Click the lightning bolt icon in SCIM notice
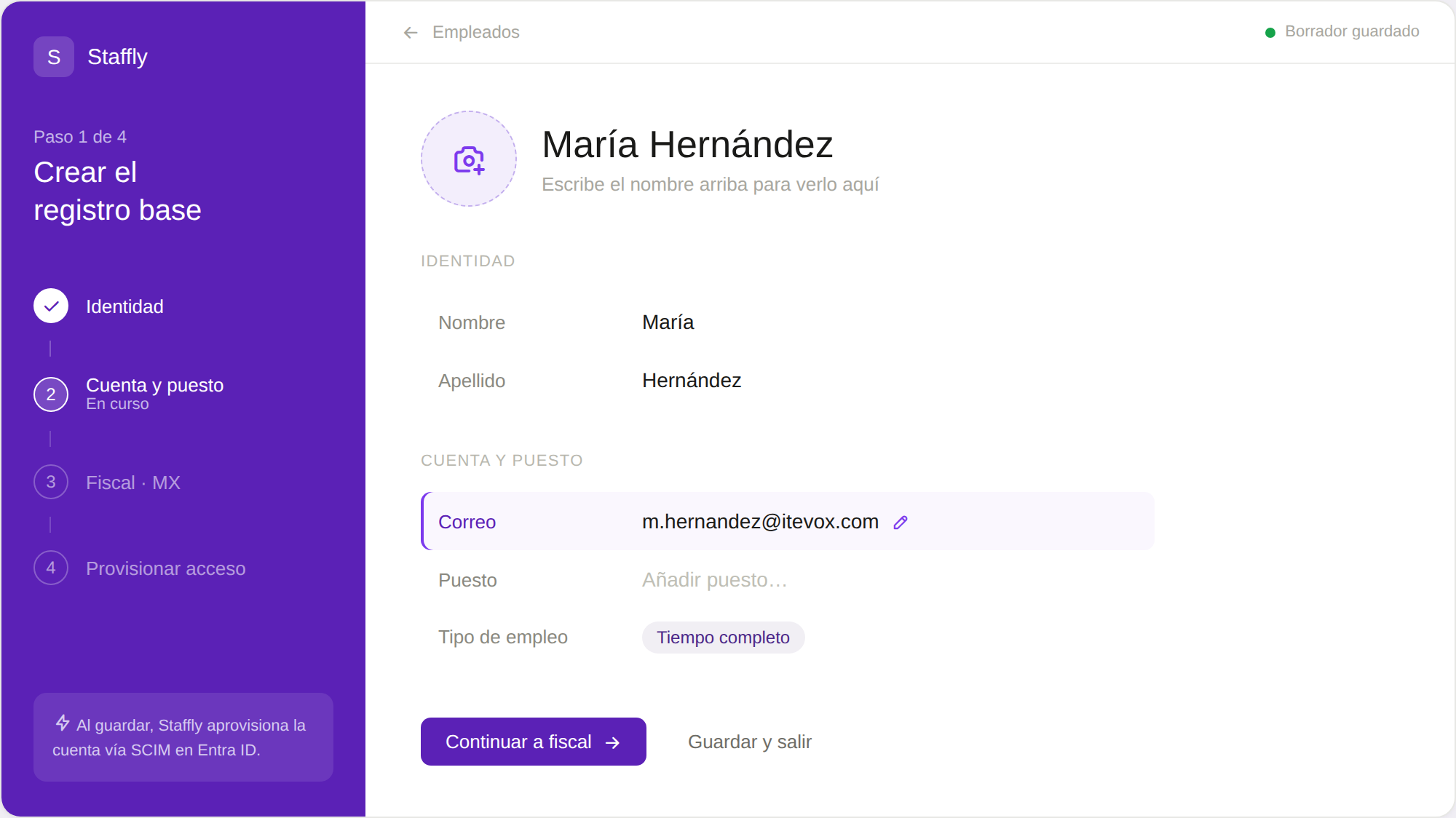1456x818 pixels. pos(63,723)
